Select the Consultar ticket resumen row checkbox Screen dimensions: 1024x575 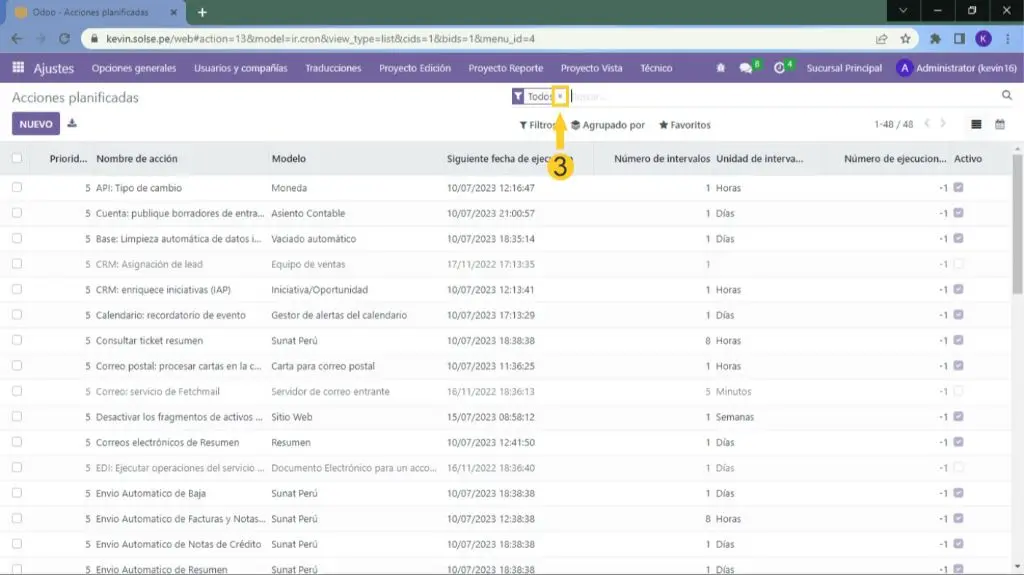(x=17, y=341)
